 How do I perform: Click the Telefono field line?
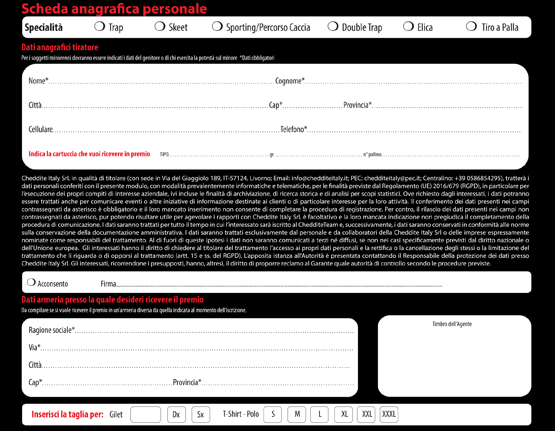(x=414, y=130)
